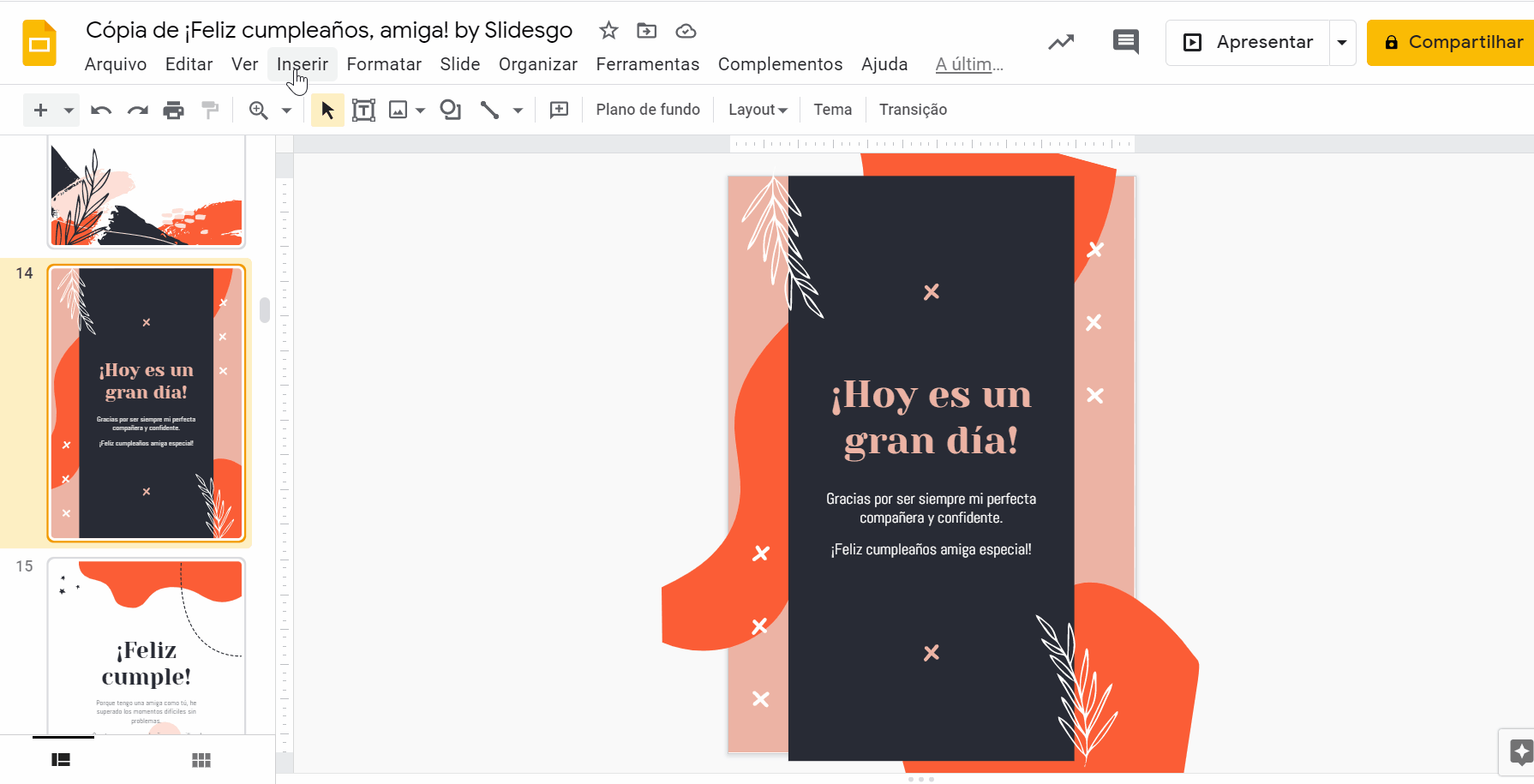Open the Transição panel
This screenshot has width=1534, height=784.
tap(913, 110)
